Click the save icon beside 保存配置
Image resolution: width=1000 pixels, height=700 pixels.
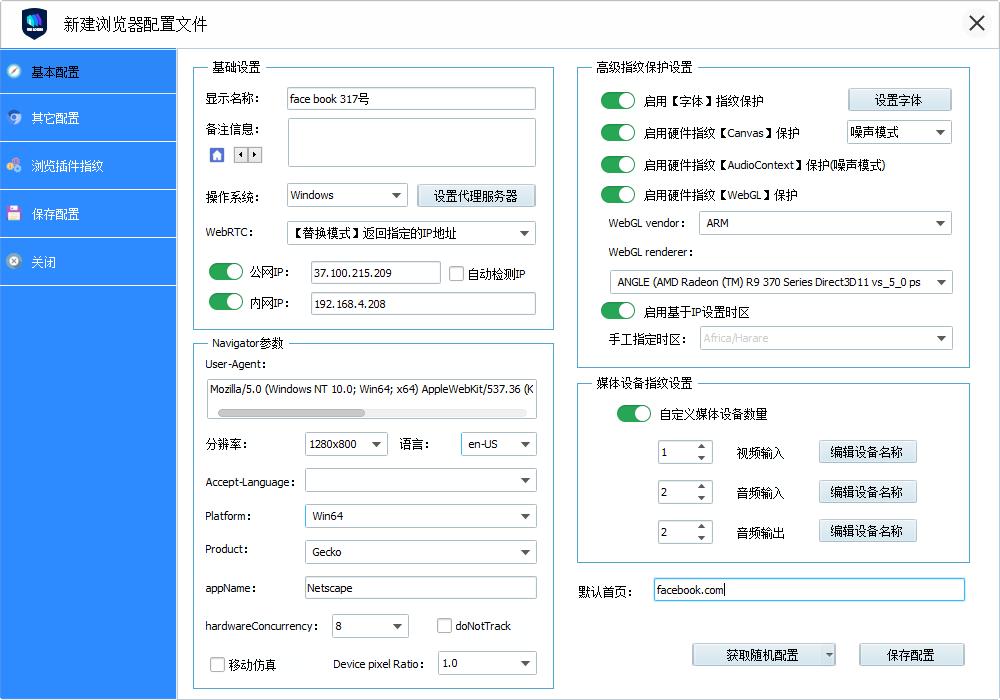tap(16, 212)
